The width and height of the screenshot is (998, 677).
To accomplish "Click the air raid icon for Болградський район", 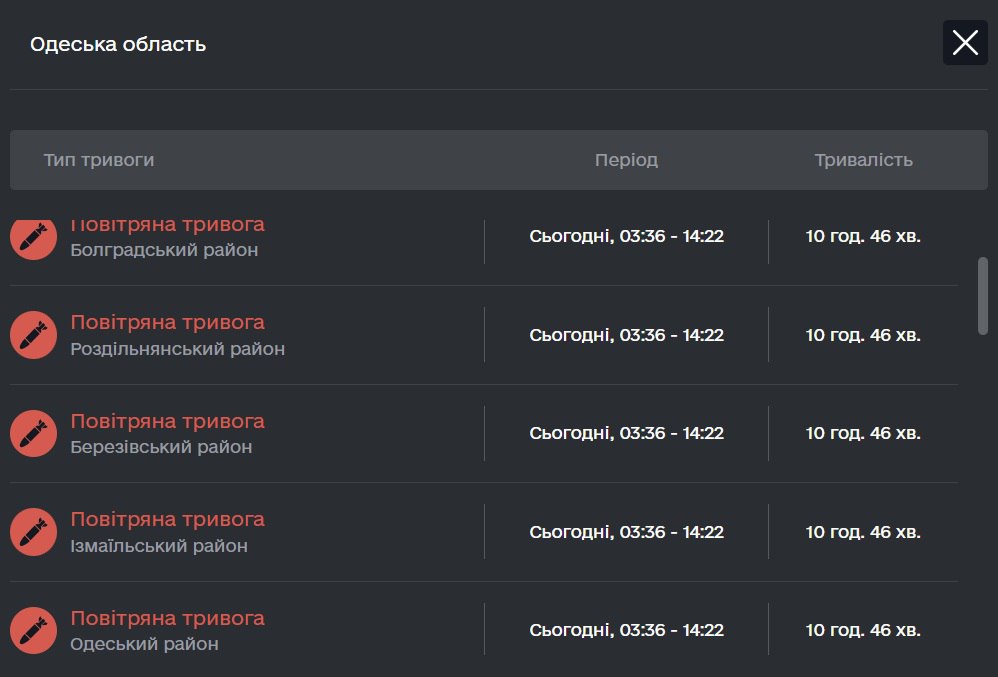I will [x=33, y=237].
